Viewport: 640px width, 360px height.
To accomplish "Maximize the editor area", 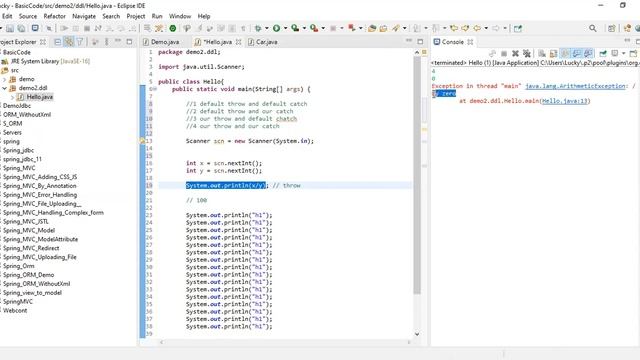I will (x=420, y=41).
